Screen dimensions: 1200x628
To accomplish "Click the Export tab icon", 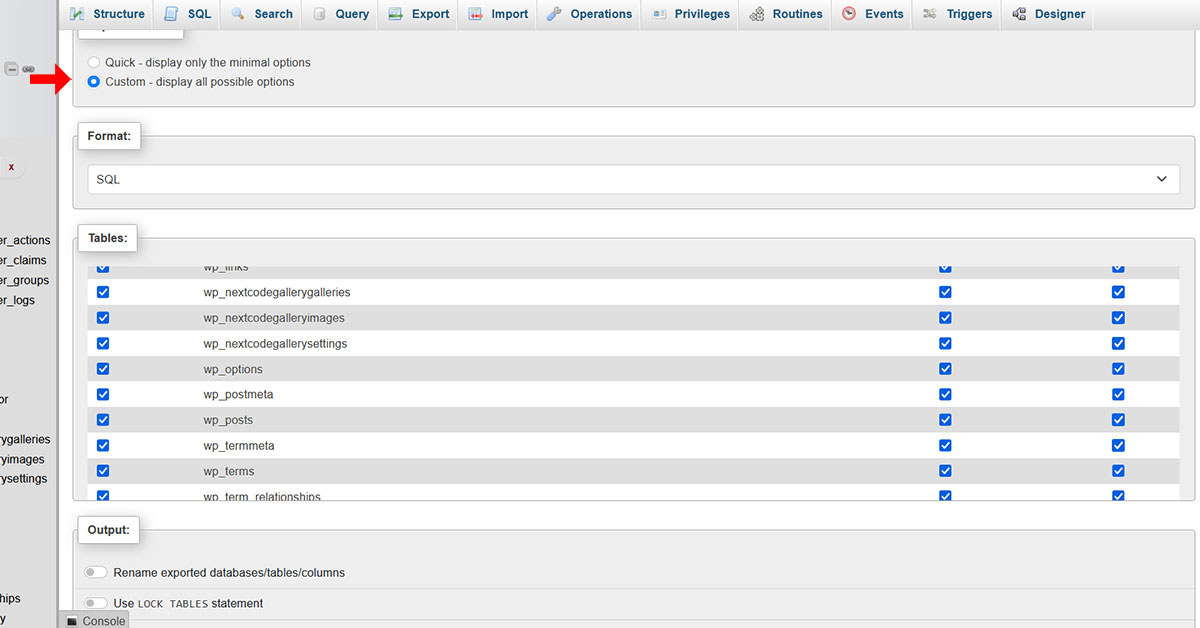I will [395, 14].
